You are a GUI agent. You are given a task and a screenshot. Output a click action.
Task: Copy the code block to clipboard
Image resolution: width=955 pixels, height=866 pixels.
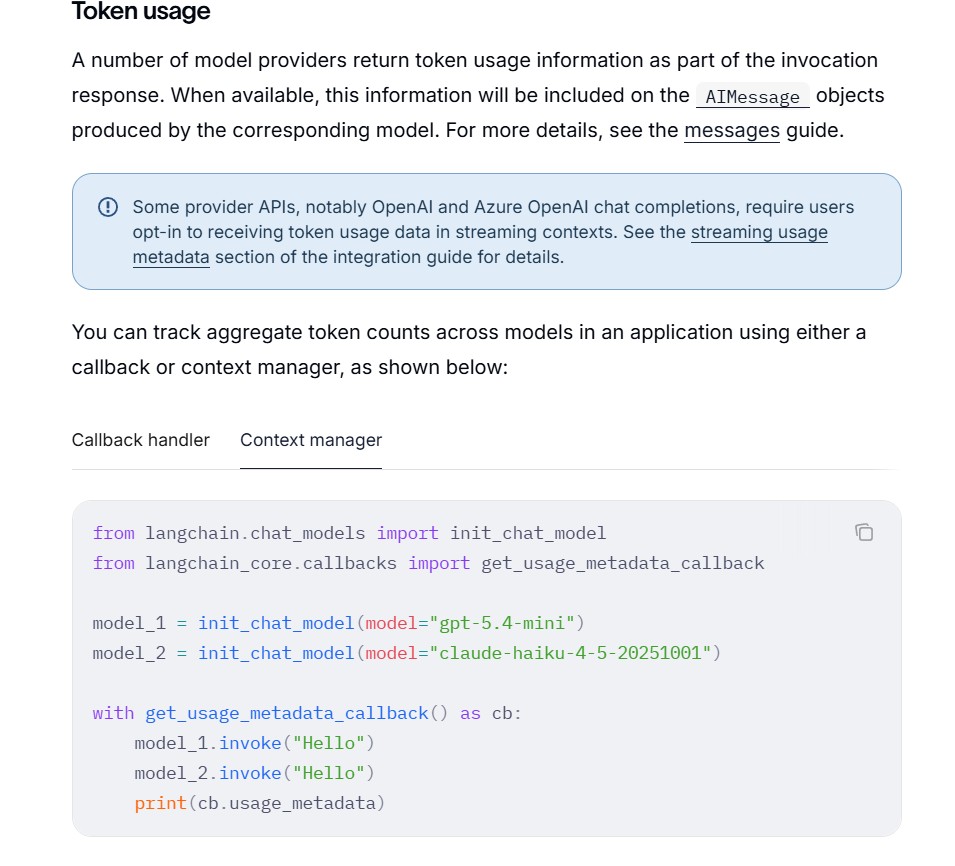point(864,532)
